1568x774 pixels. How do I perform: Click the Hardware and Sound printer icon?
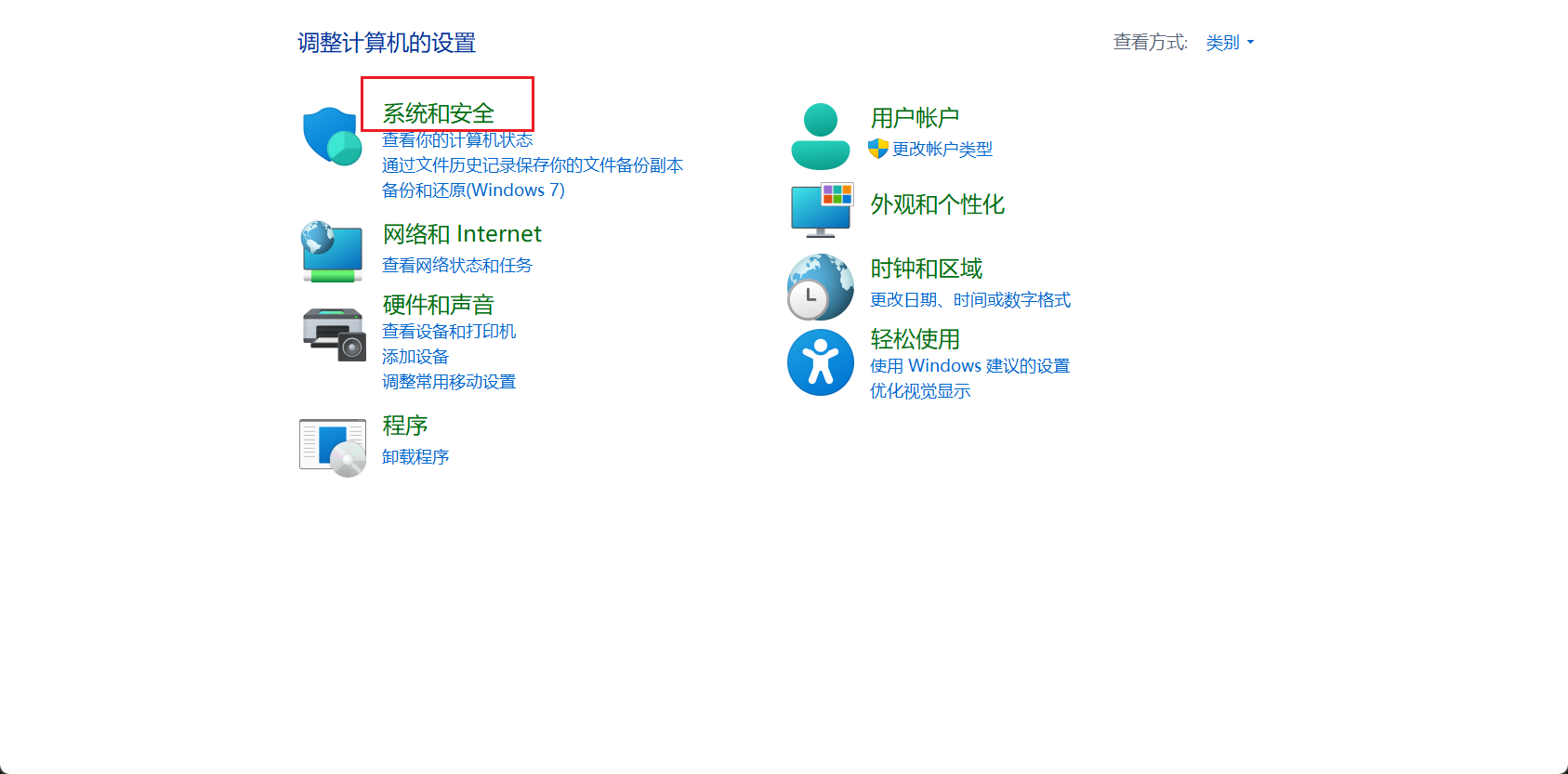click(x=334, y=334)
